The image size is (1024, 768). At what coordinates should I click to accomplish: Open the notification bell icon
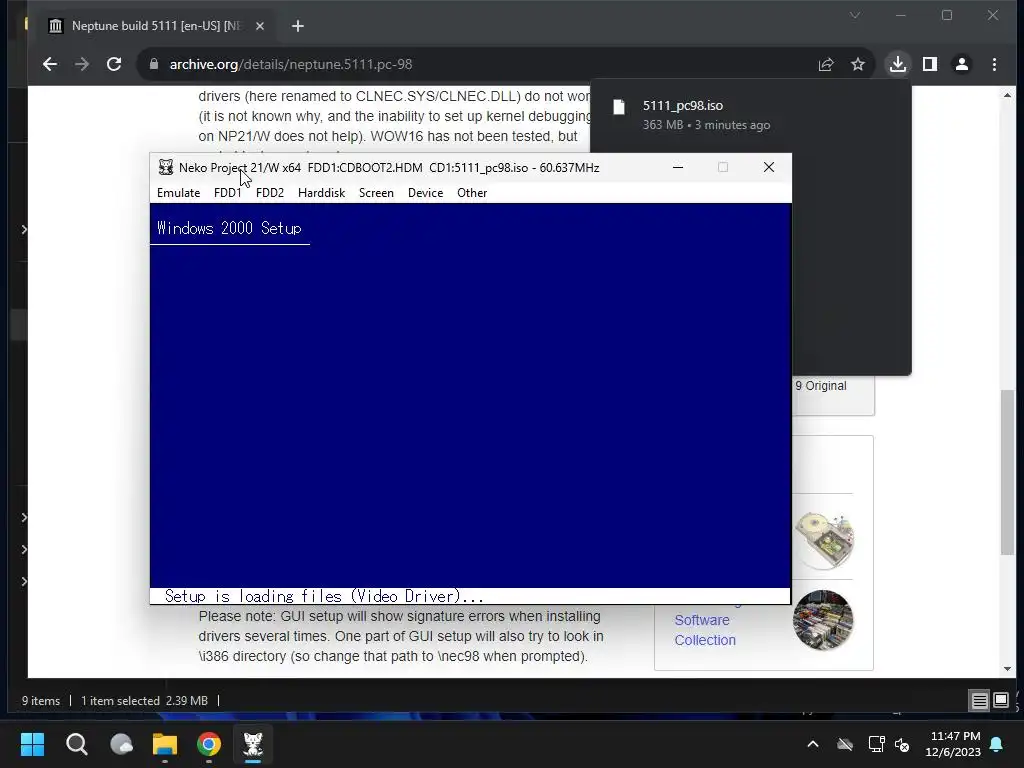click(x=997, y=744)
